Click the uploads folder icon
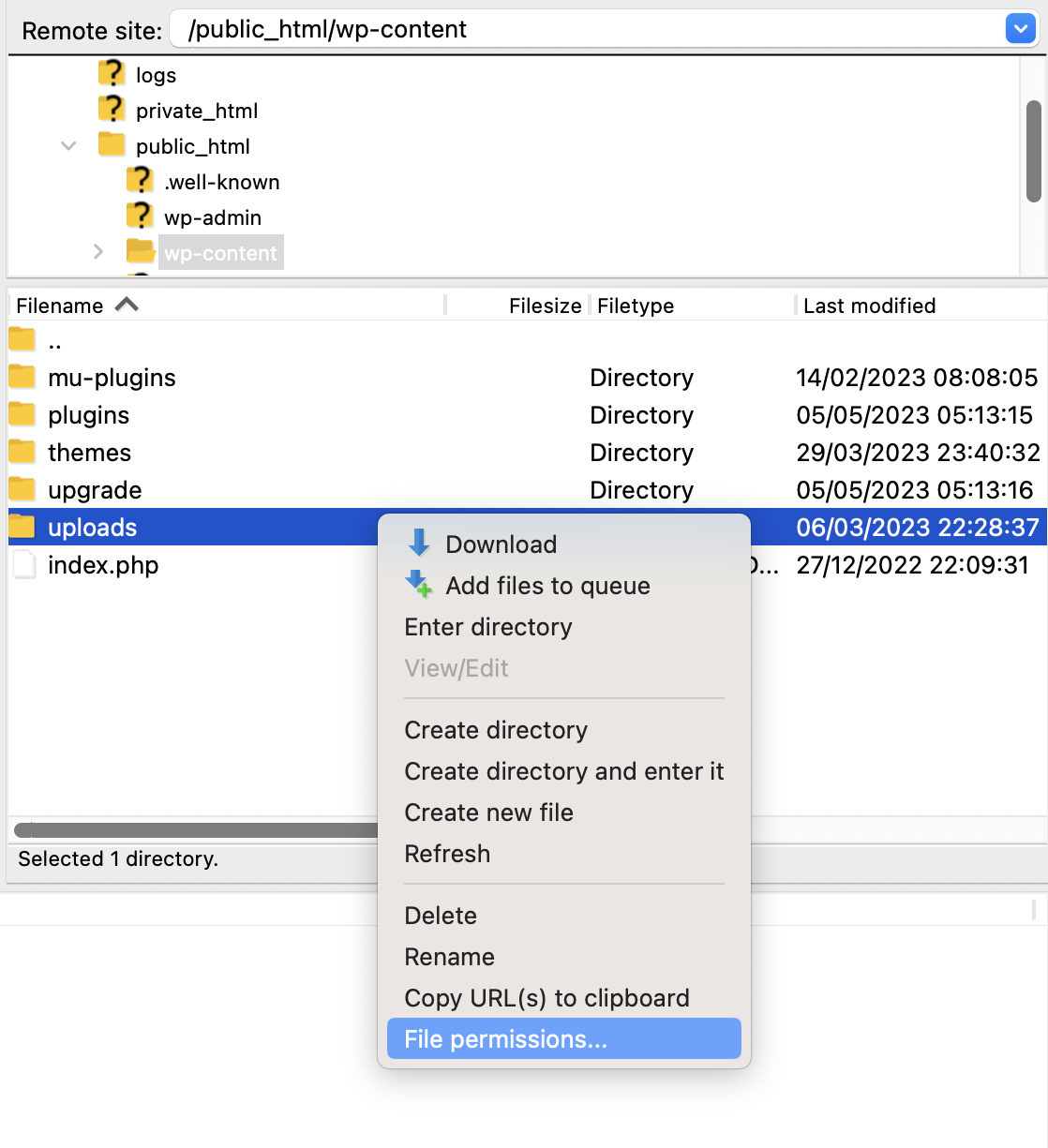Screen dimensions: 1048x1148 pyautogui.click(x=21, y=527)
